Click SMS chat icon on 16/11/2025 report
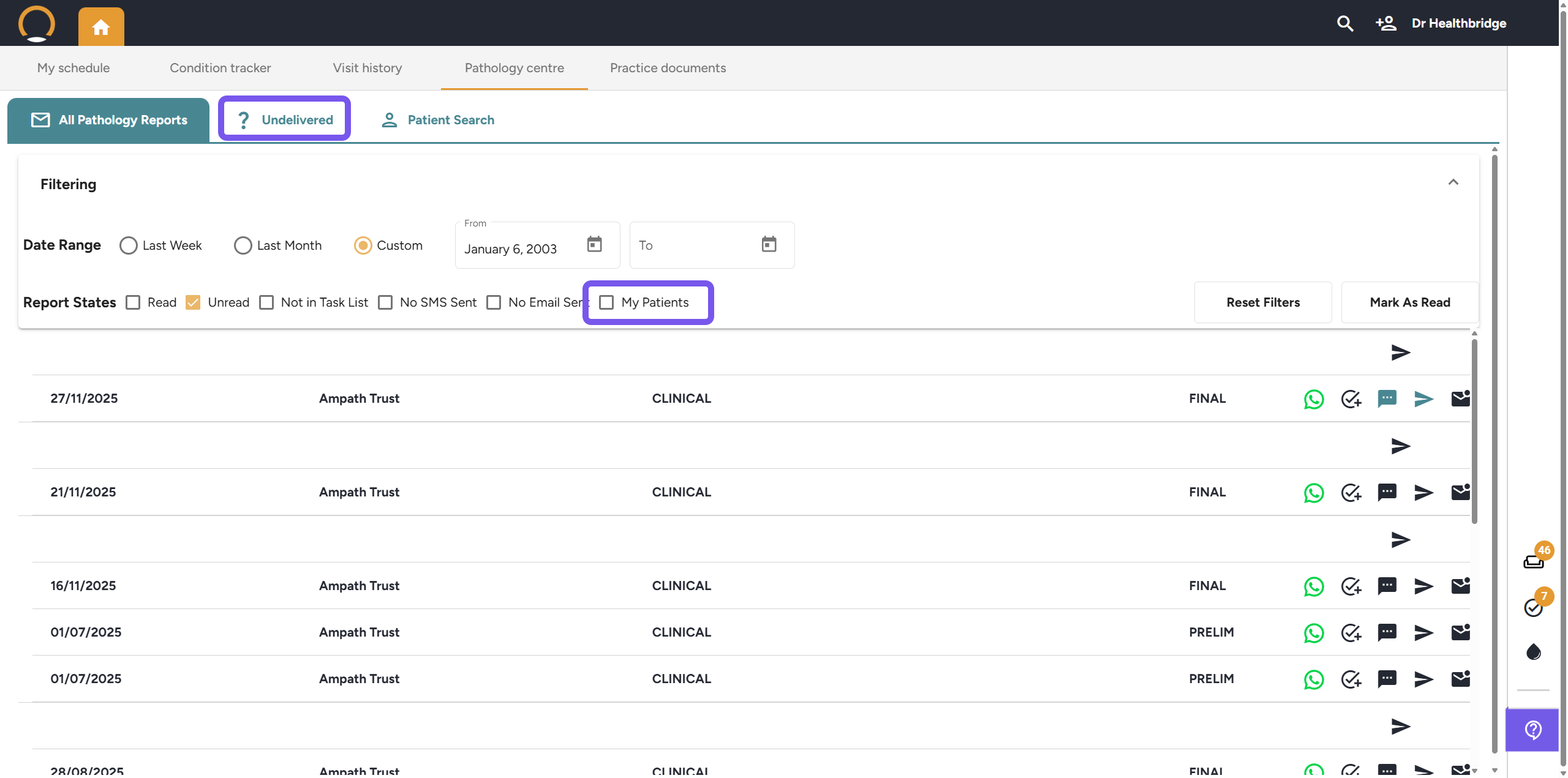This screenshot has width=1568, height=778. point(1387,586)
